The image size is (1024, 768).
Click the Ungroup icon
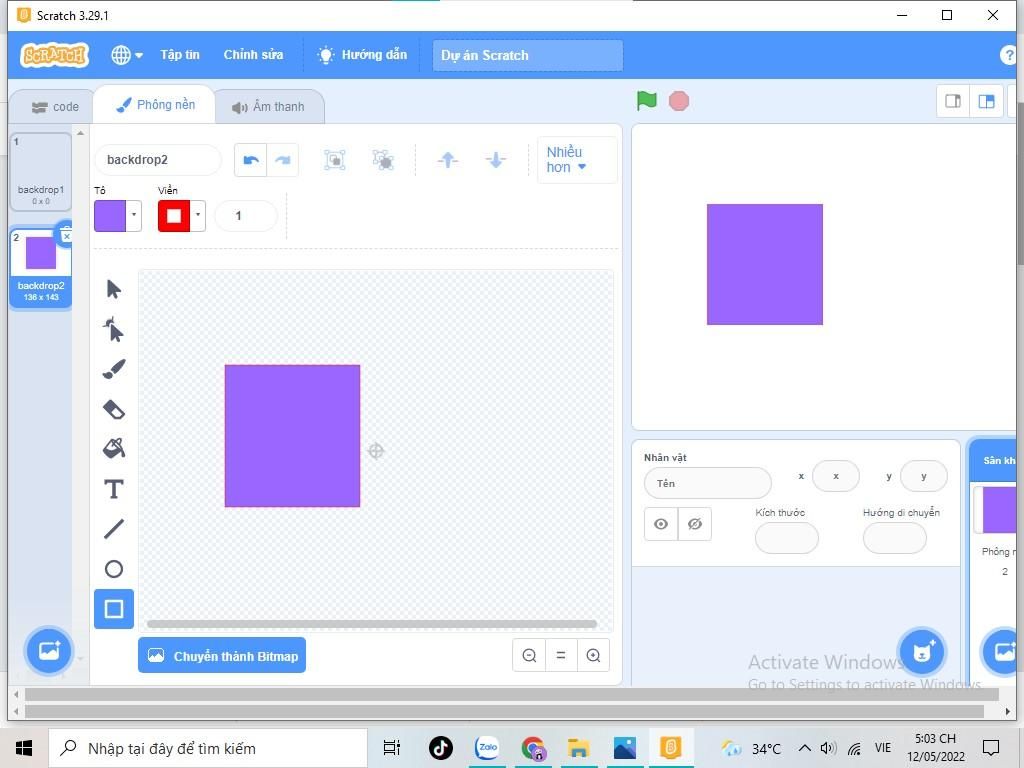pyautogui.click(x=383, y=160)
